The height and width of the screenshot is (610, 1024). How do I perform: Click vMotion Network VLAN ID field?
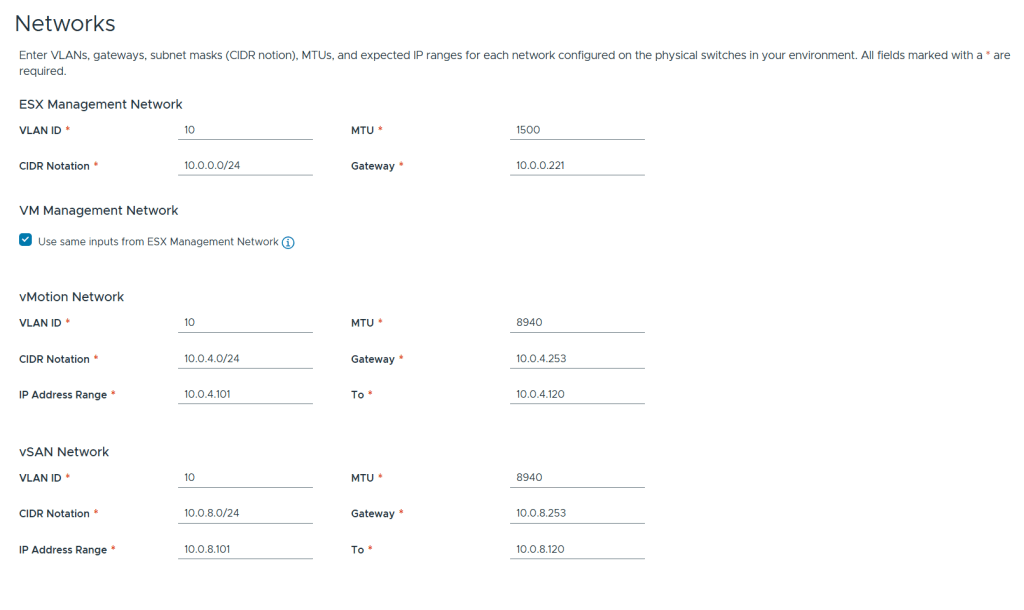coord(245,323)
